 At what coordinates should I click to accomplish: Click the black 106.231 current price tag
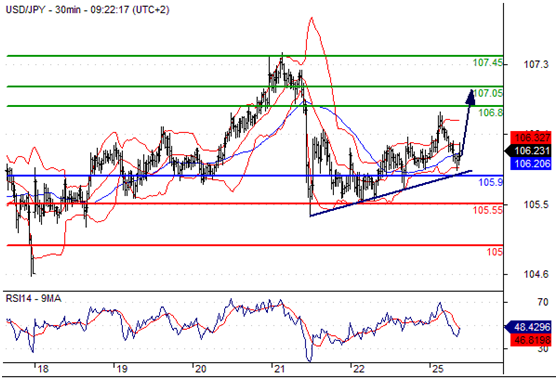[x=528, y=151]
